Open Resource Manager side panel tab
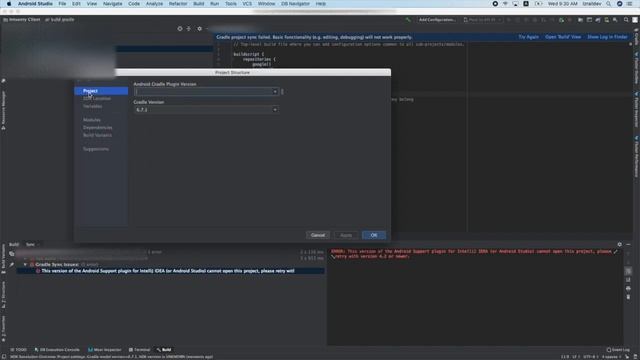This screenshot has height=360, width=640. click(4, 110)
